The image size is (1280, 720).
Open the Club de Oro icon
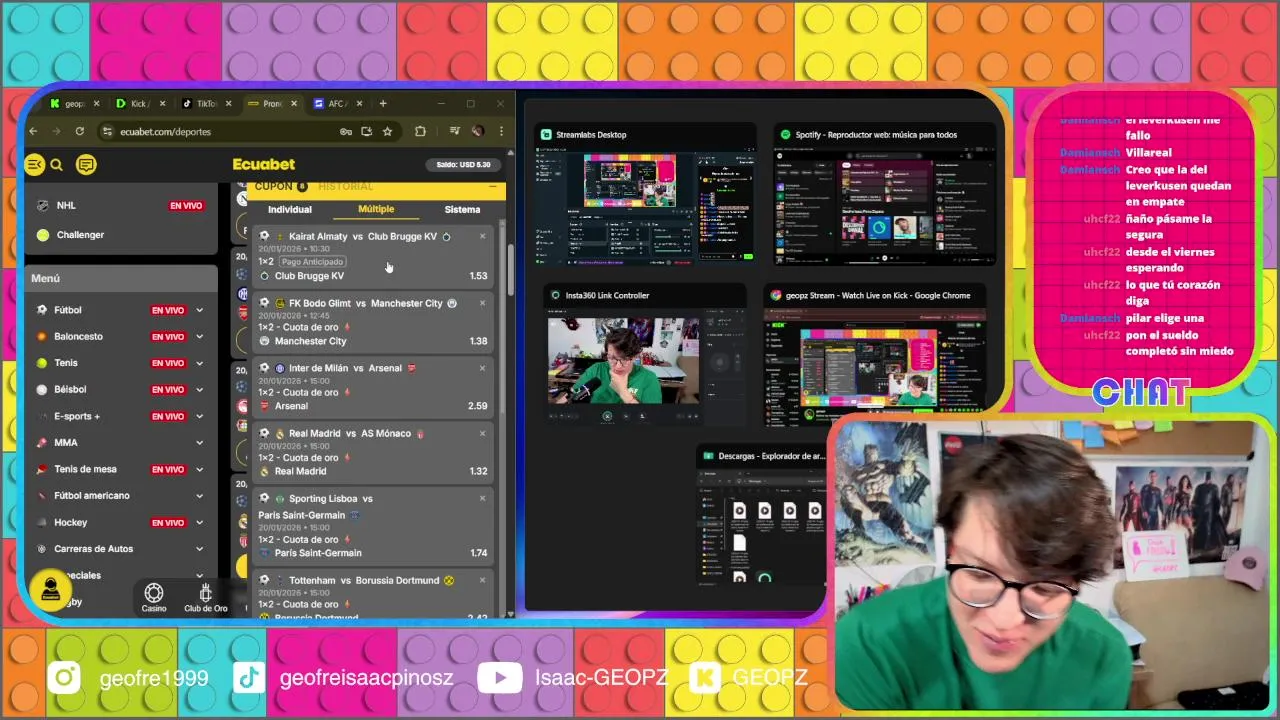pos(206,598)
